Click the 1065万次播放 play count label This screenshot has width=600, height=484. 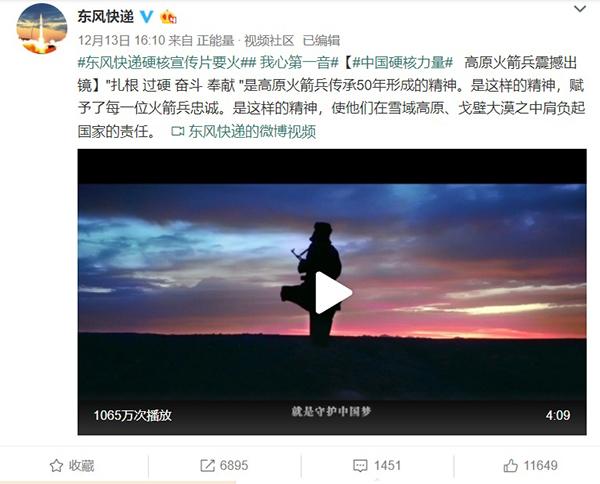pyautogui.click(x=133, y=415)
